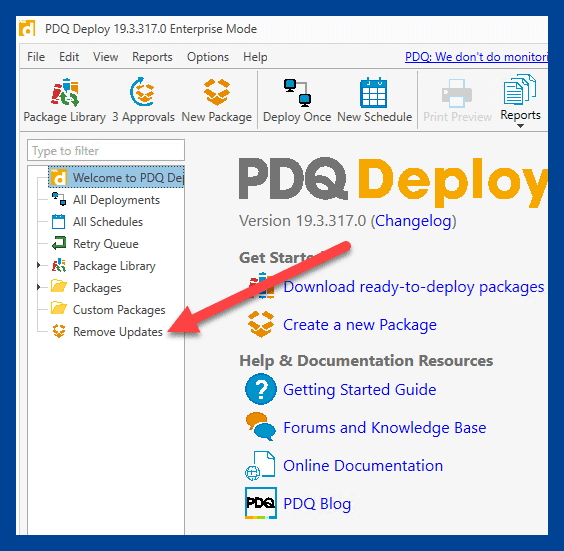Click the PDQ Blog logo icon
This screenshot has width=564, height=551.
(261, 503)
